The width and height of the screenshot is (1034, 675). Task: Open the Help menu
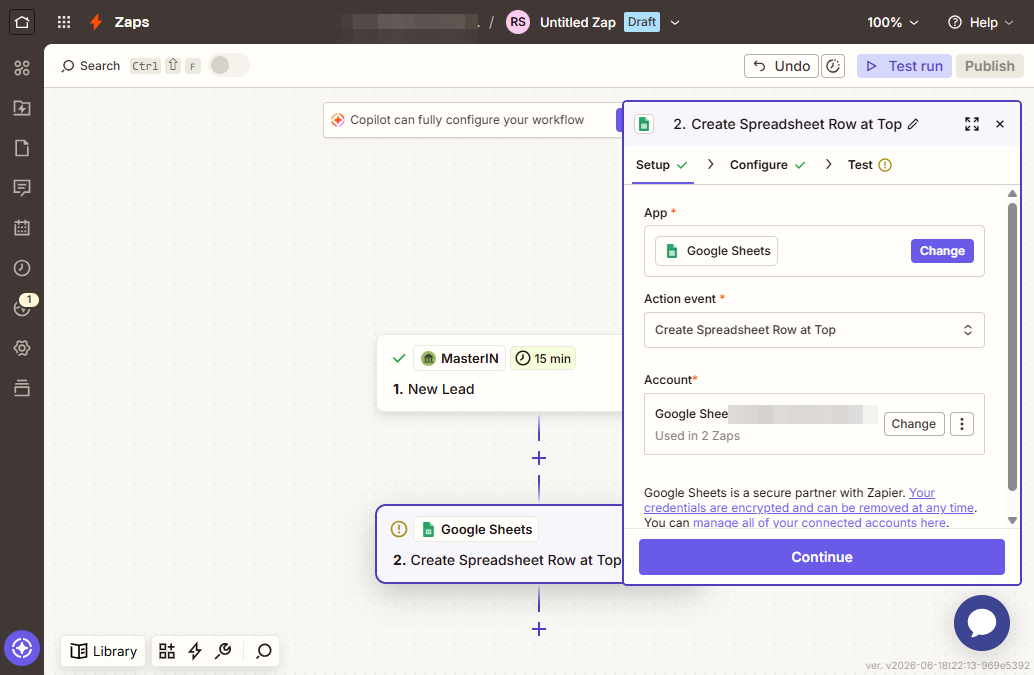981,22
